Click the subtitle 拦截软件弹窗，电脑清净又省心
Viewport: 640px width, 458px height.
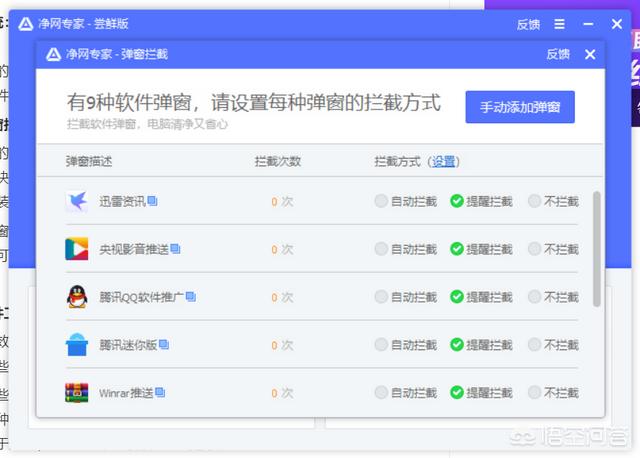coord(147,124)
